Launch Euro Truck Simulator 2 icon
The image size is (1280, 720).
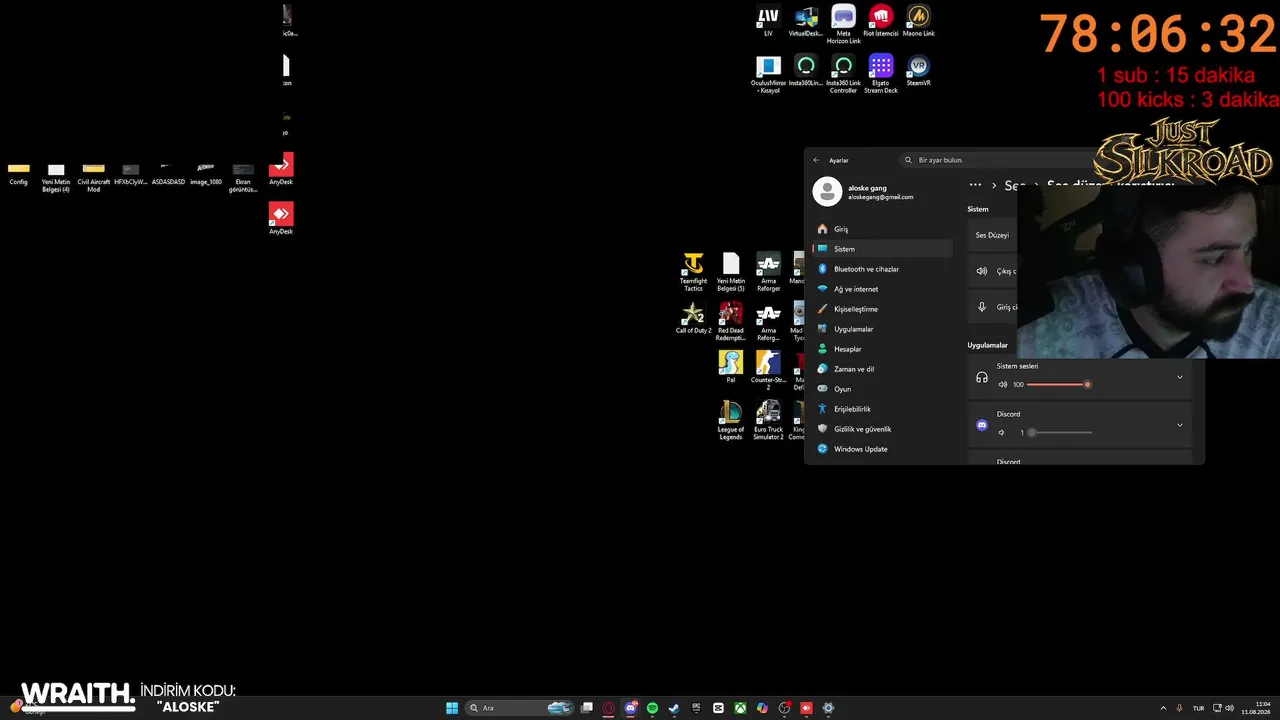tap(768, 421)
